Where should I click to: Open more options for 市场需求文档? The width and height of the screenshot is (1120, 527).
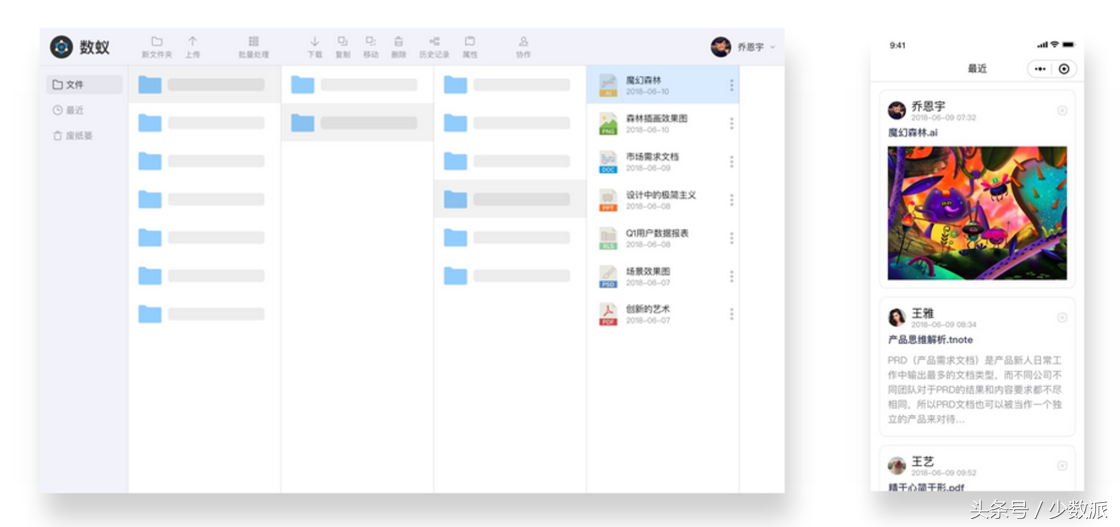pos(731,162)
